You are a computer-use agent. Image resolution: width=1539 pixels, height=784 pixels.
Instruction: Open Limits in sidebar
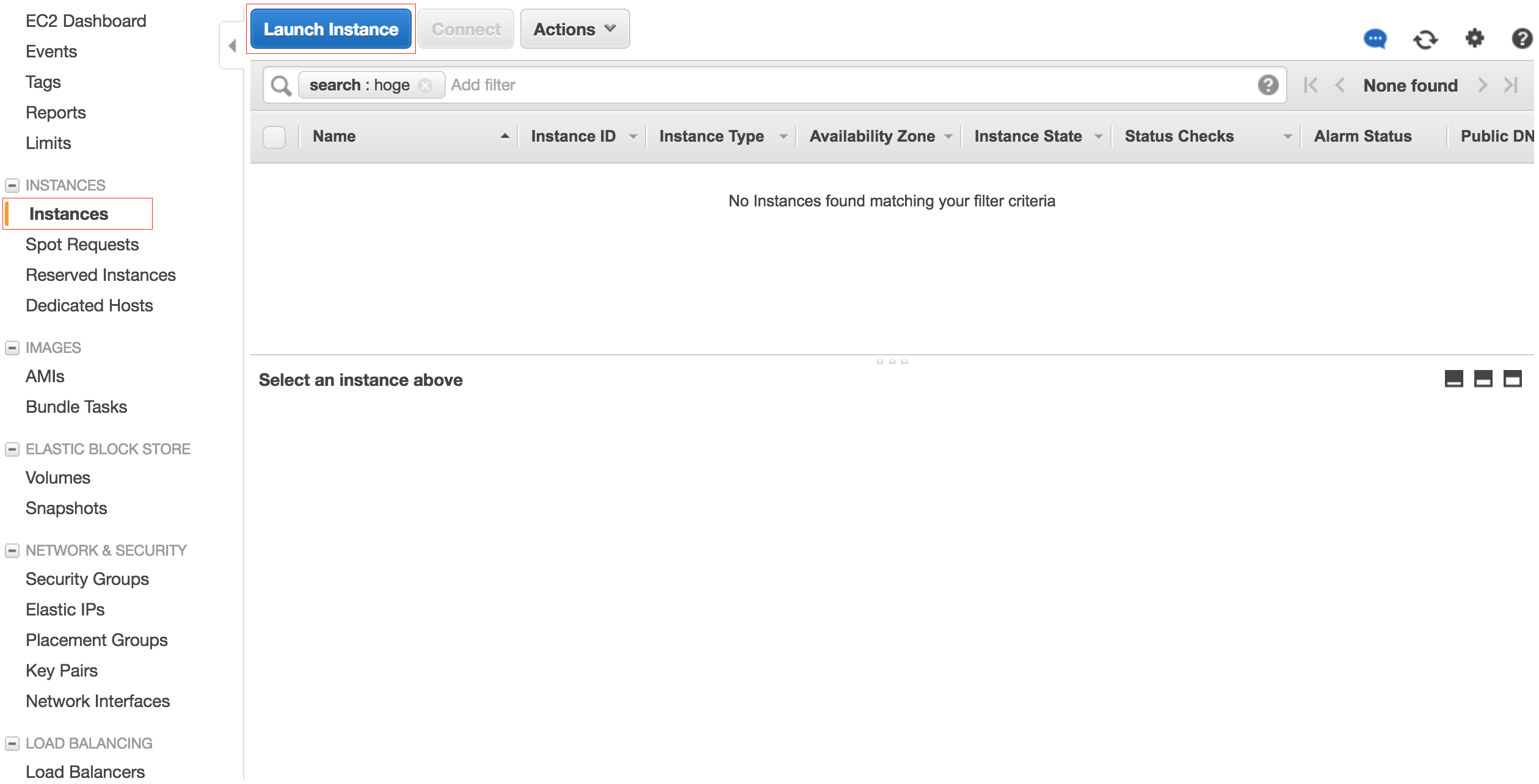tap(49, 143)
